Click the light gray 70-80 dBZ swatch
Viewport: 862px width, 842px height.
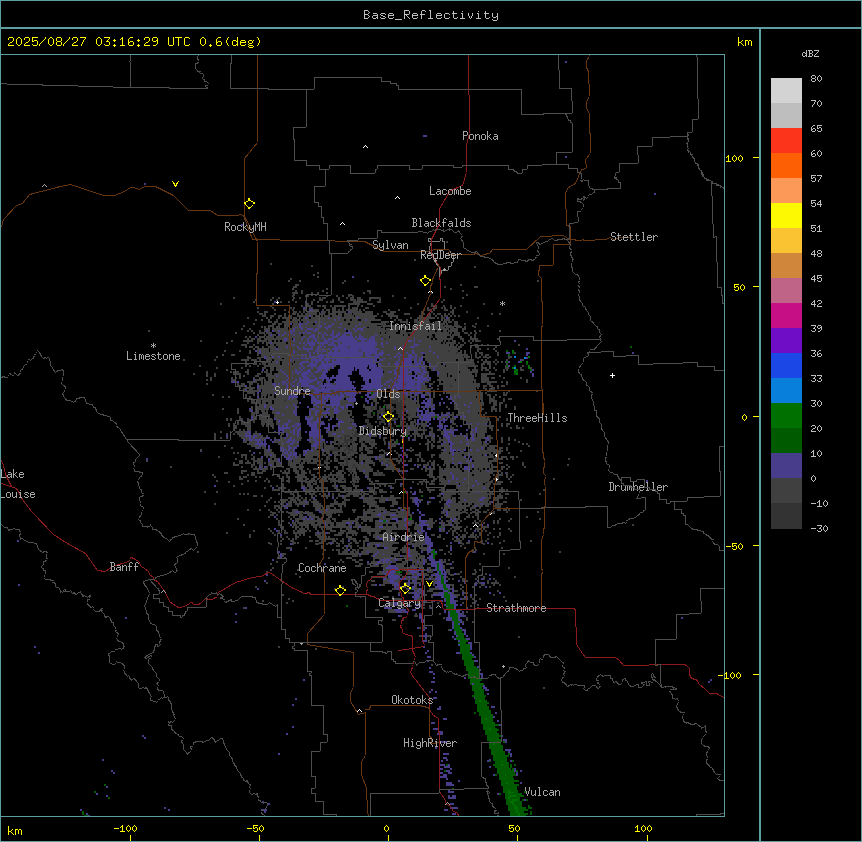click(x=786, y=91)
